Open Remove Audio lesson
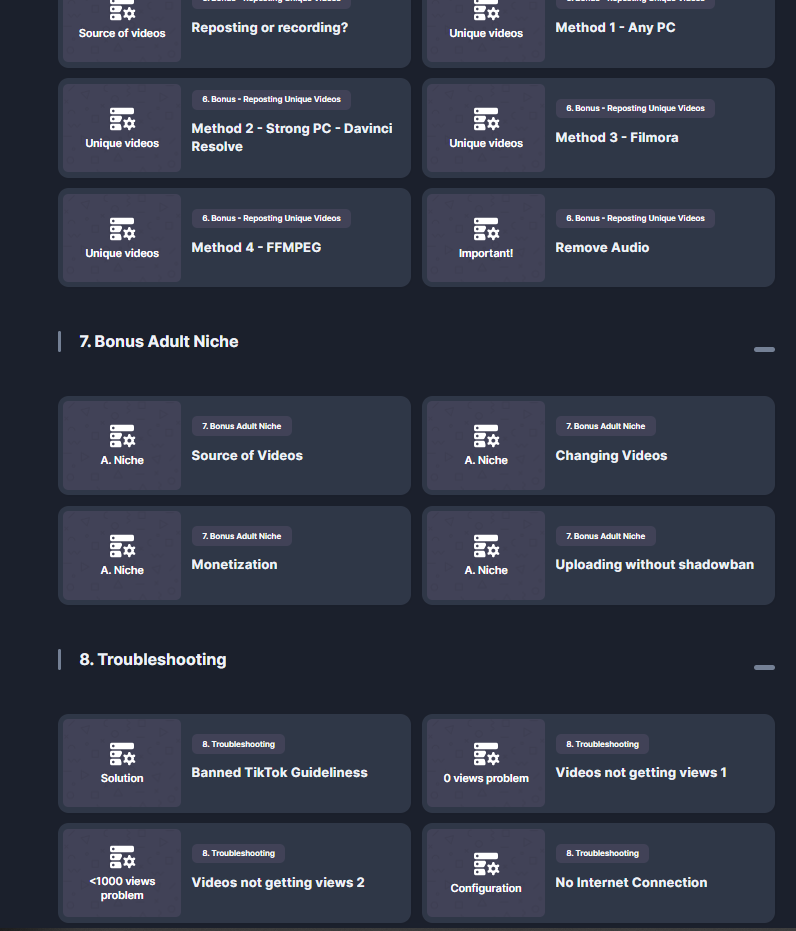Image resolution: width=796 pixels, height=931 pixels. tap(602, 247)
